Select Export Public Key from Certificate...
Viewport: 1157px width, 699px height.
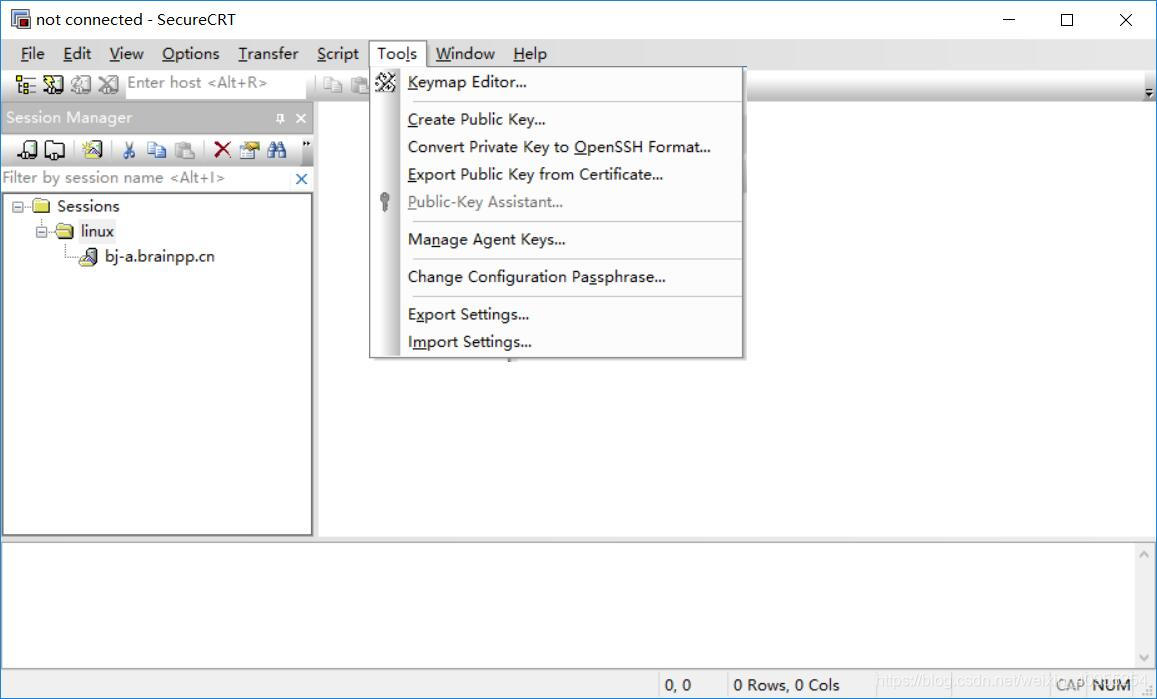click(557, 175)
